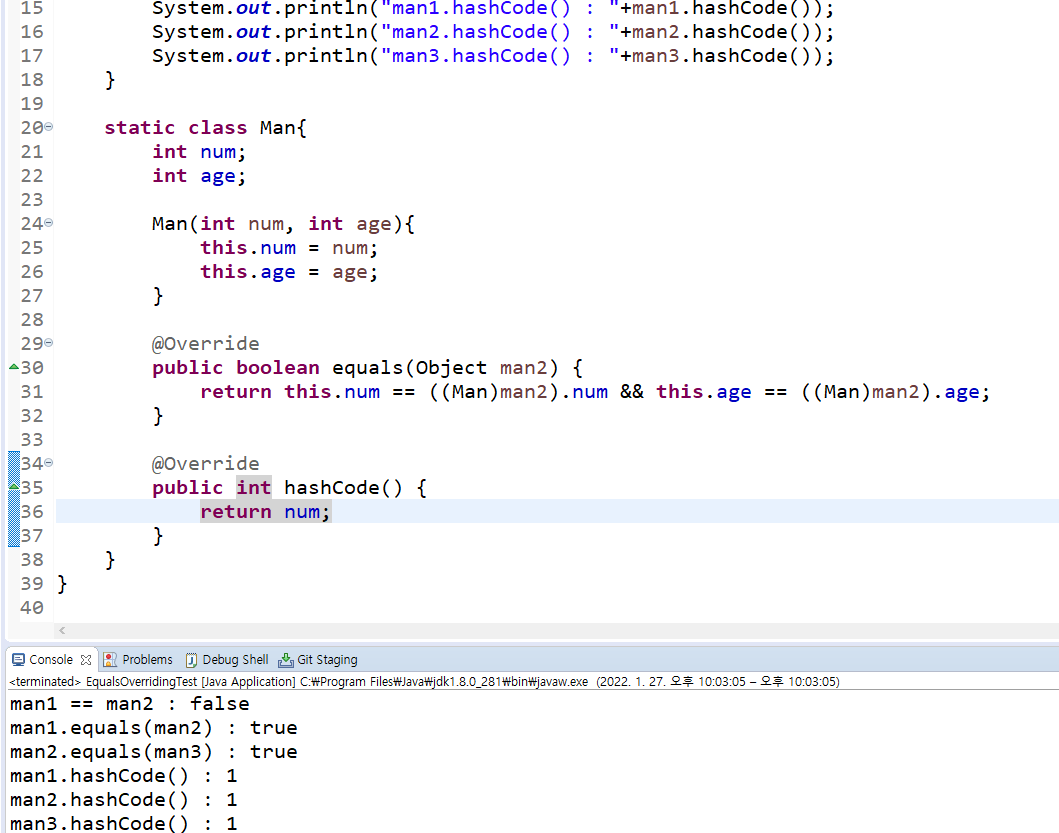
Task: Click the println statement on line 16
Action: (x=493, y=32)
